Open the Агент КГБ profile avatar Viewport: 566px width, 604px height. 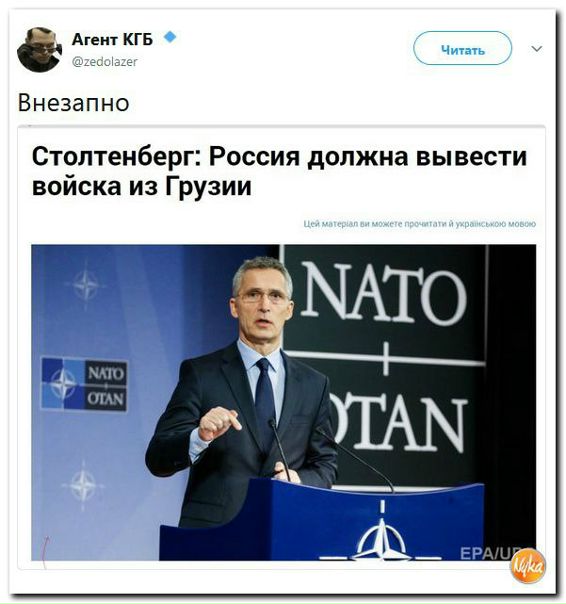point(39,50)
